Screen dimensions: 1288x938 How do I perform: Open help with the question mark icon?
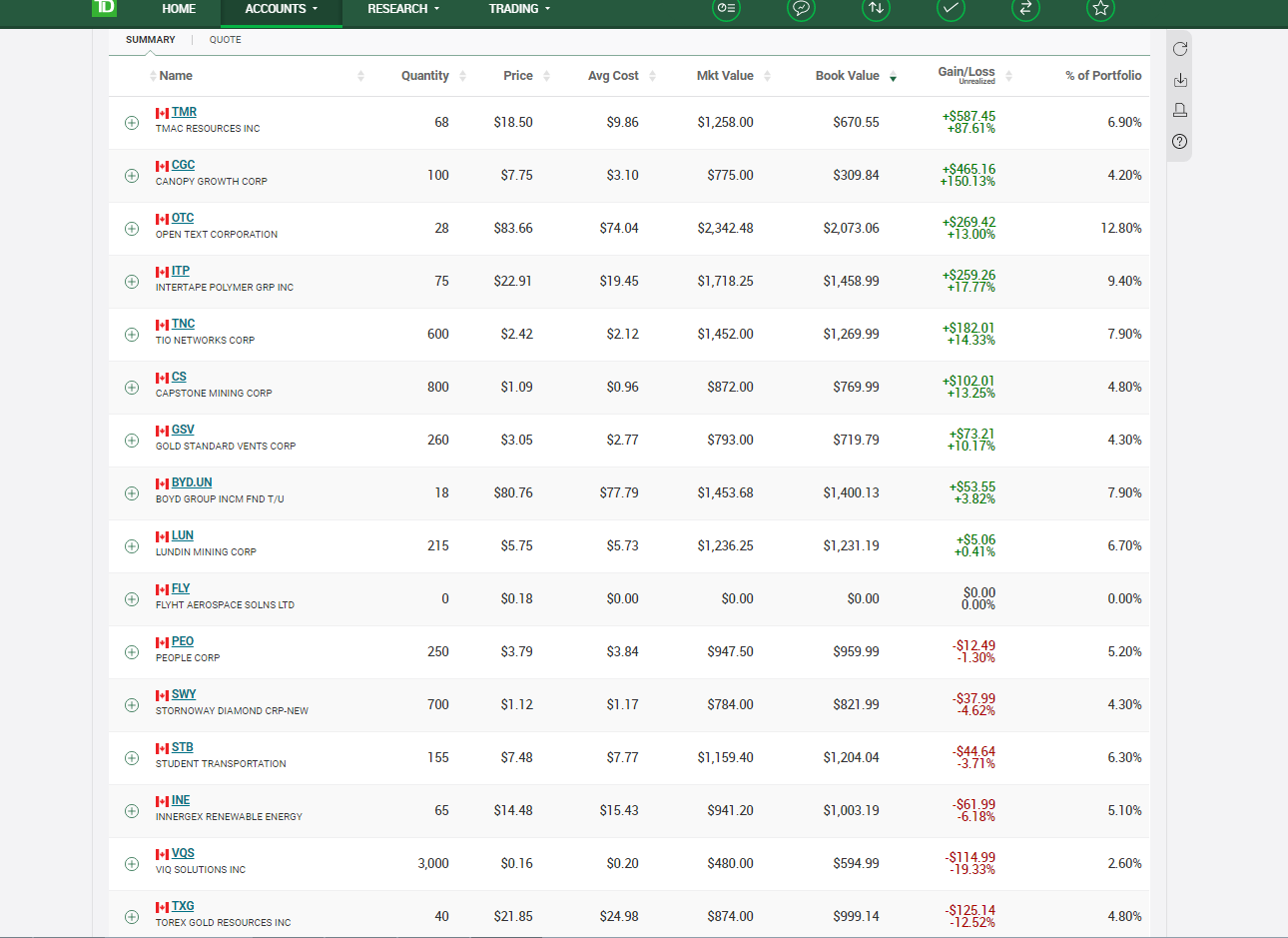(x=1179, y=142)
